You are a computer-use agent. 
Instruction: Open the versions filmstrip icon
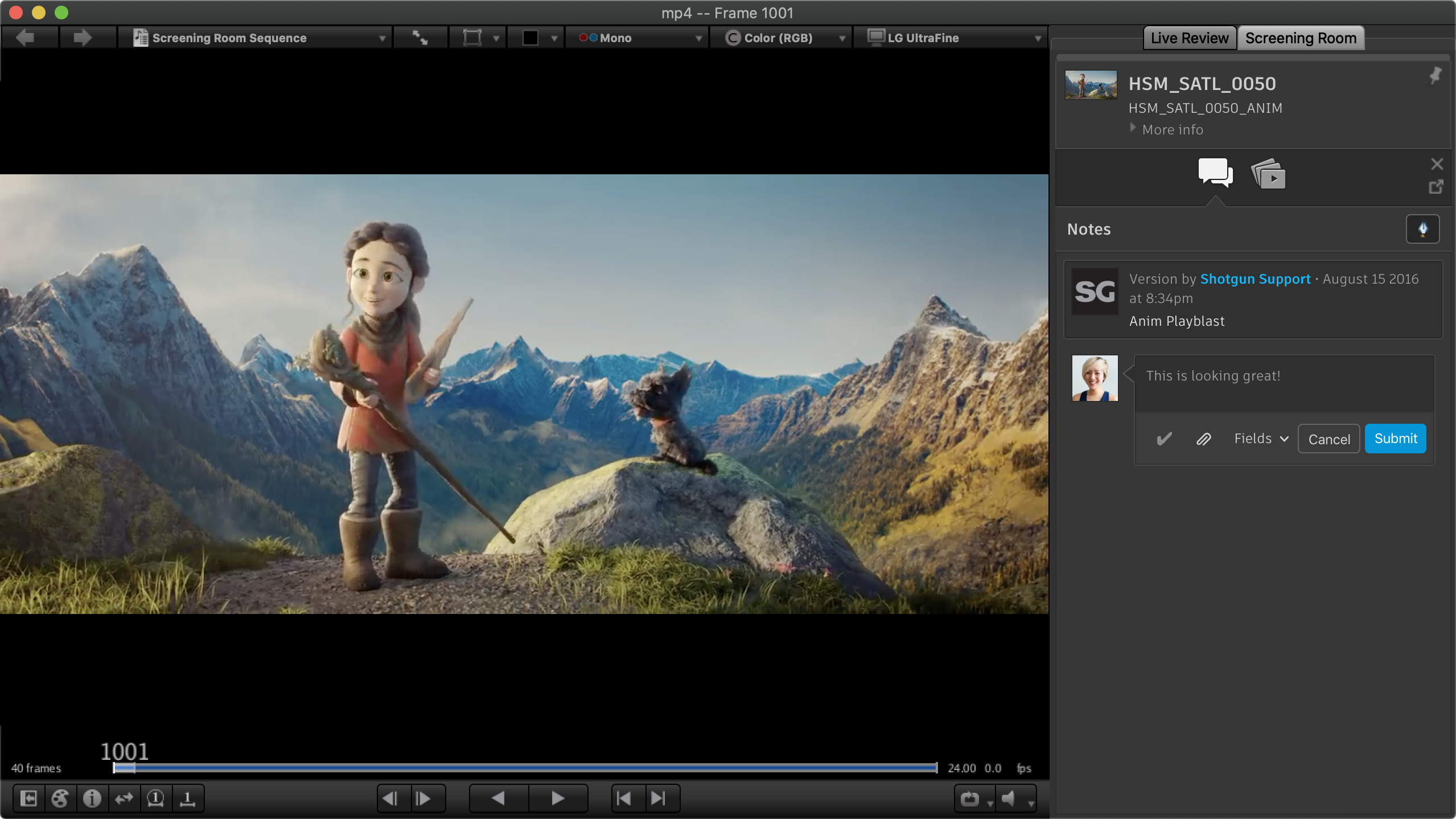coord(1268,174)
